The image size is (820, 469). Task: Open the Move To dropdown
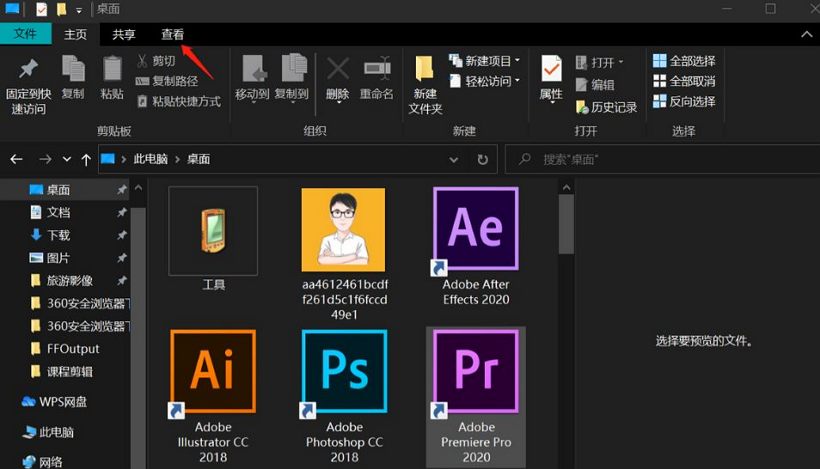(252, 94)
